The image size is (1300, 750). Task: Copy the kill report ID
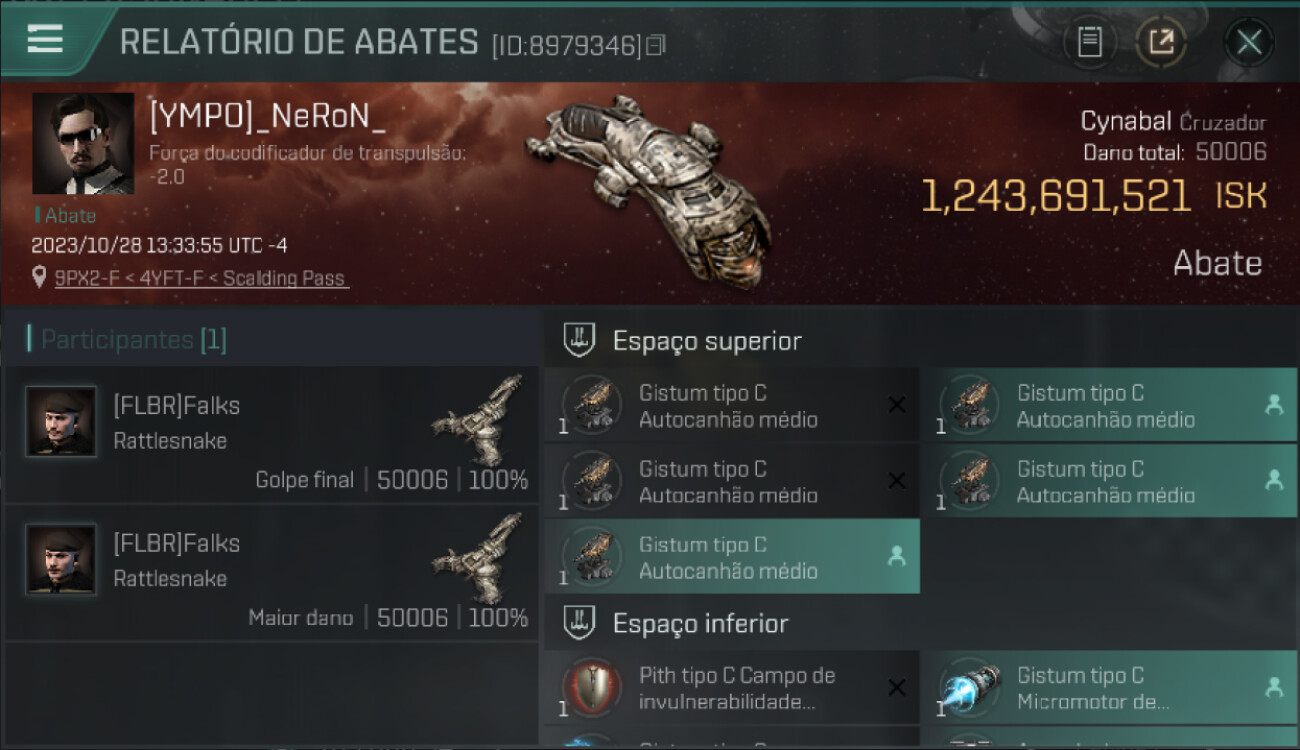[x=656, y=45]
